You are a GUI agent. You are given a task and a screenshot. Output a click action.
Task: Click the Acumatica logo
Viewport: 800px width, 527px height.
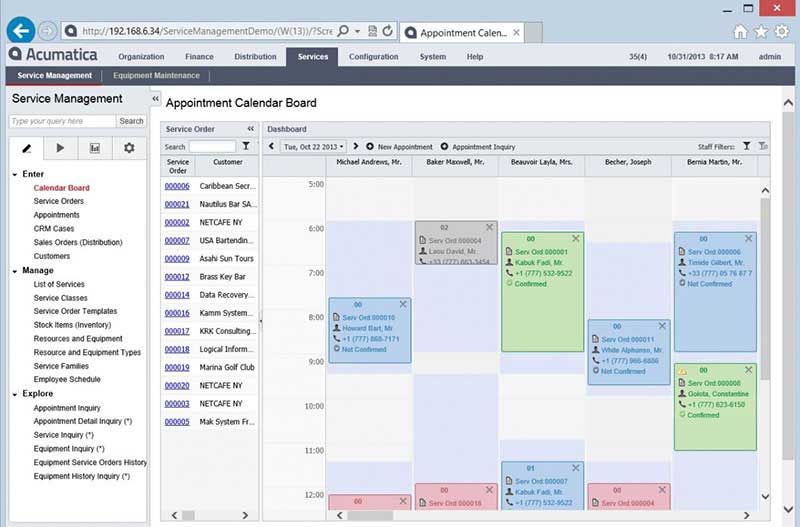coord(54,55)
